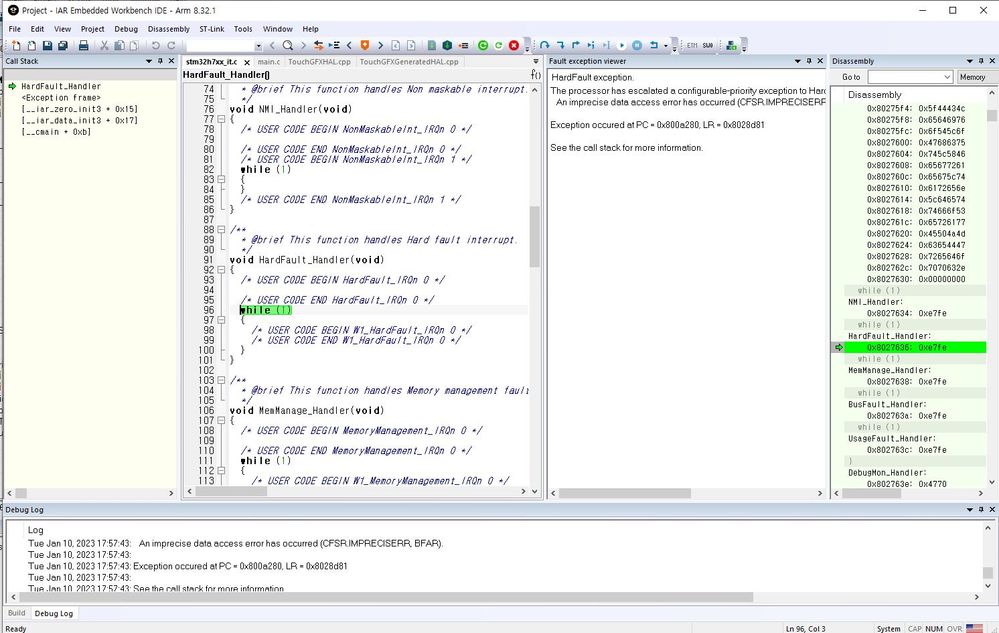Close the Fault exception viewer panel

click(820, 61)
